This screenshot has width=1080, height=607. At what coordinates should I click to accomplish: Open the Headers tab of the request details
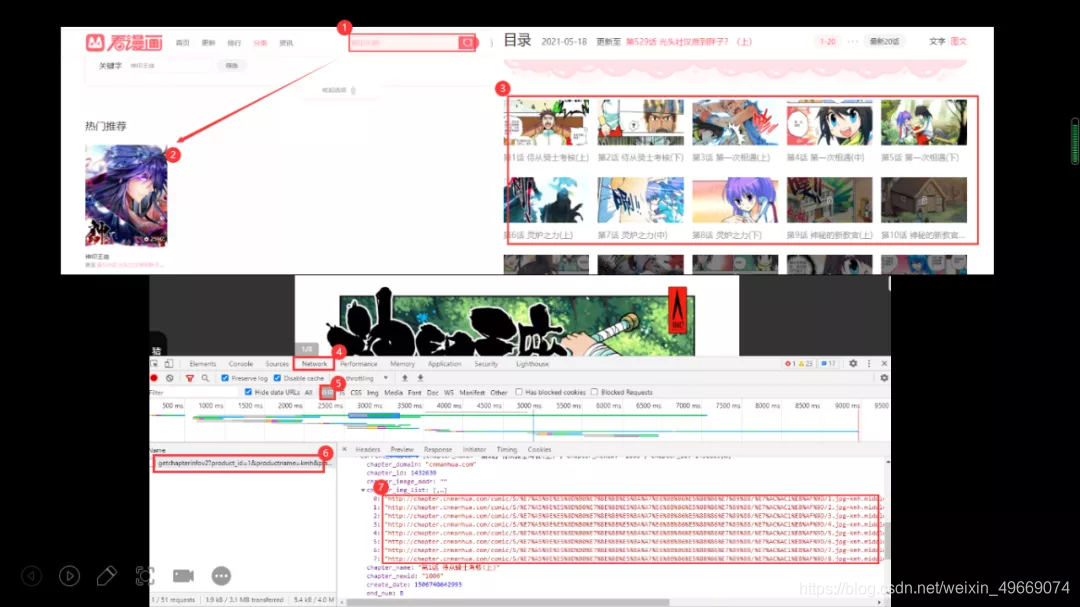[368, 449]
